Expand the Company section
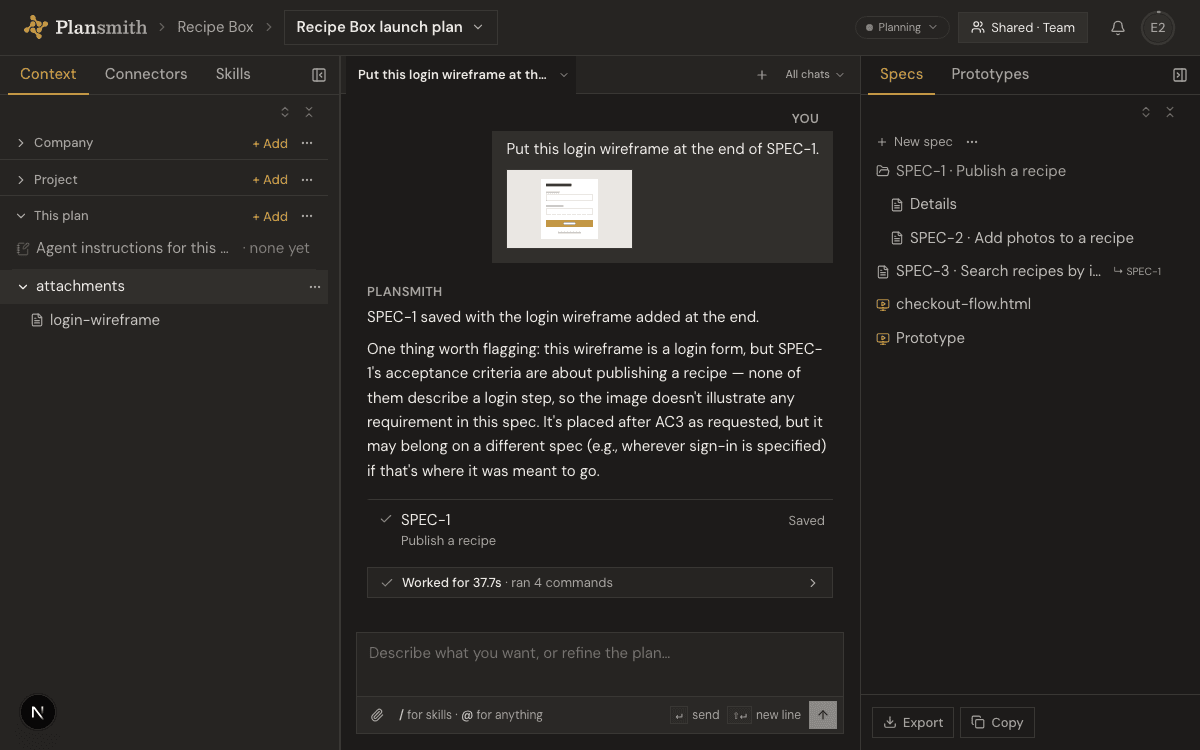Screen dimensions: 1200x750 pos(21,143)
